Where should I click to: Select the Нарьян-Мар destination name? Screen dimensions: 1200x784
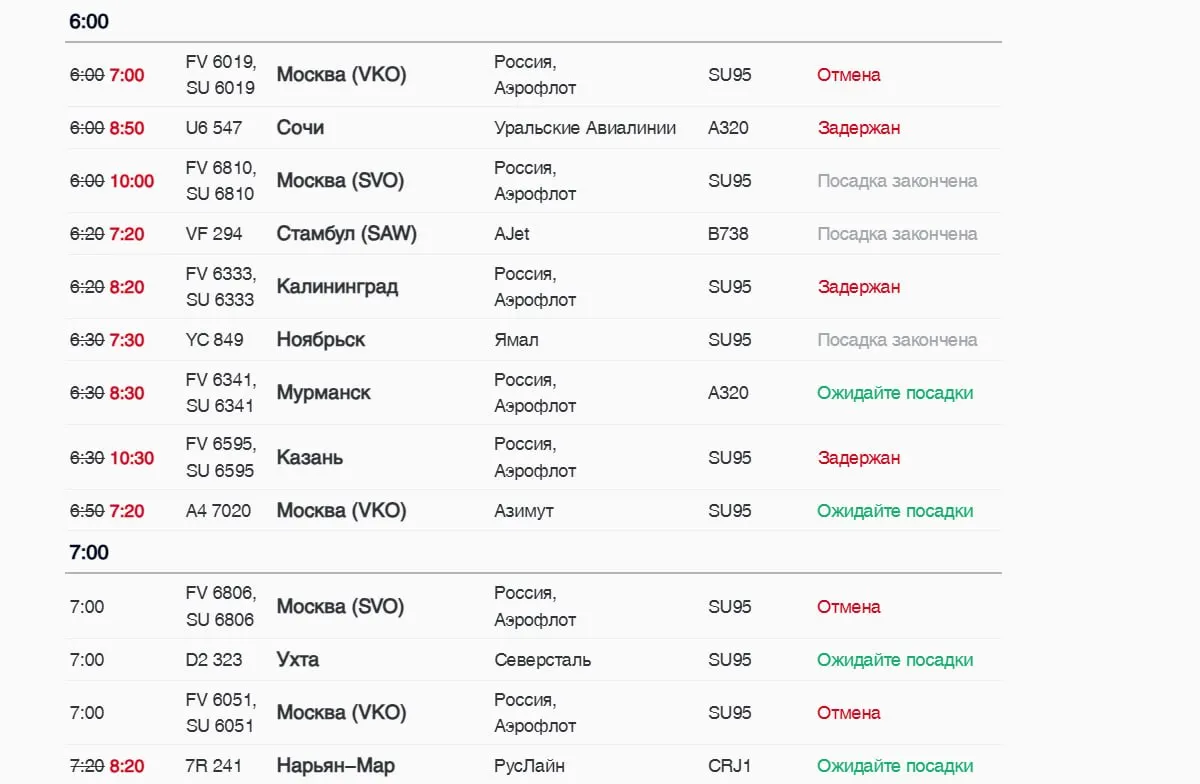tap(336, 766)
